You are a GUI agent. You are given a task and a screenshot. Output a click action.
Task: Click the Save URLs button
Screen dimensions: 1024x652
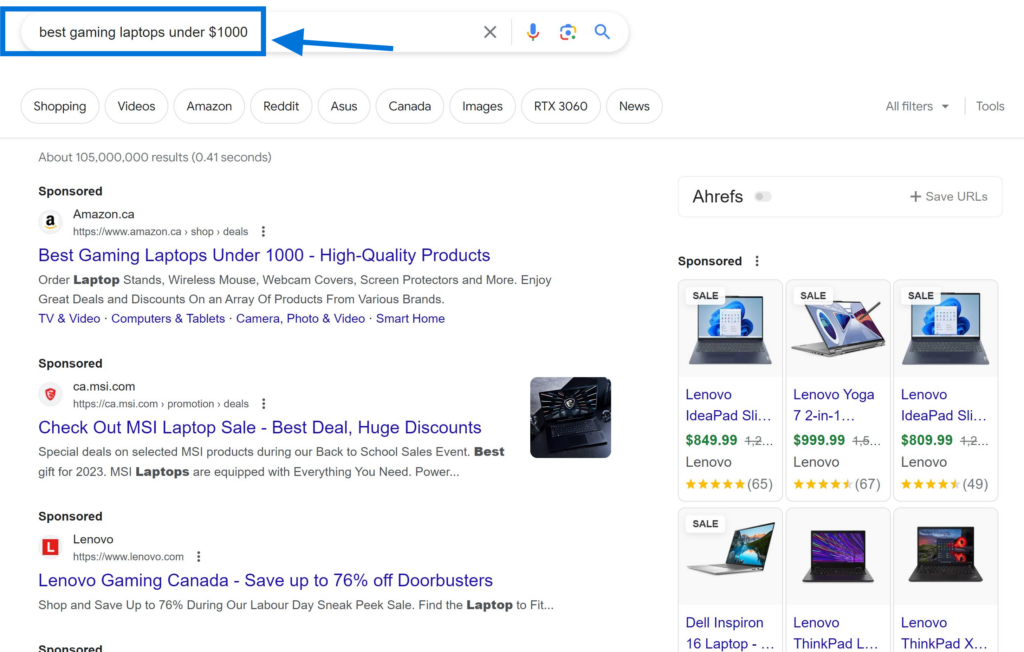948,197
